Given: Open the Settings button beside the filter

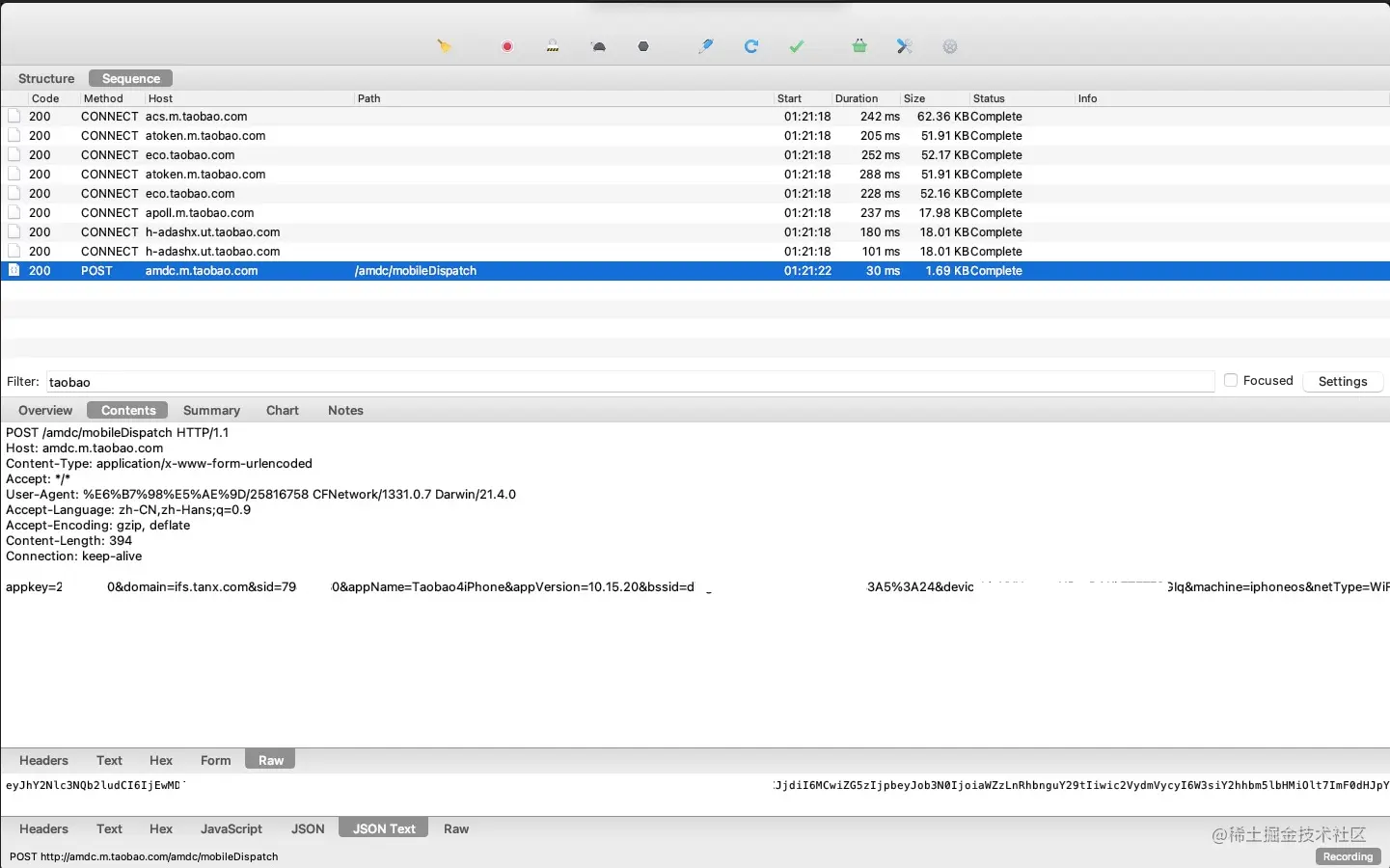Looking at the screenshot, I should pyautogui.click(x=1343, y=381).
